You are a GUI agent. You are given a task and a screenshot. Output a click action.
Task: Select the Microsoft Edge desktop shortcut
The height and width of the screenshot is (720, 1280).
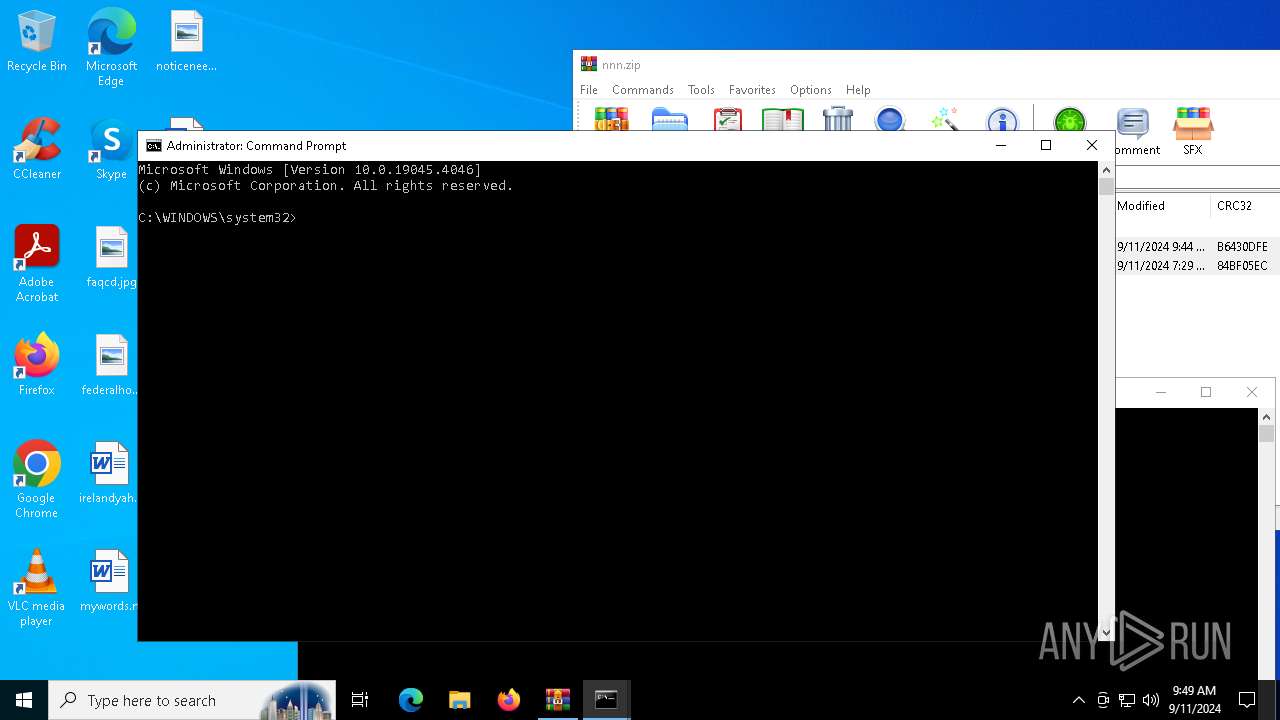pyautogui.click(x=111, y=48)
